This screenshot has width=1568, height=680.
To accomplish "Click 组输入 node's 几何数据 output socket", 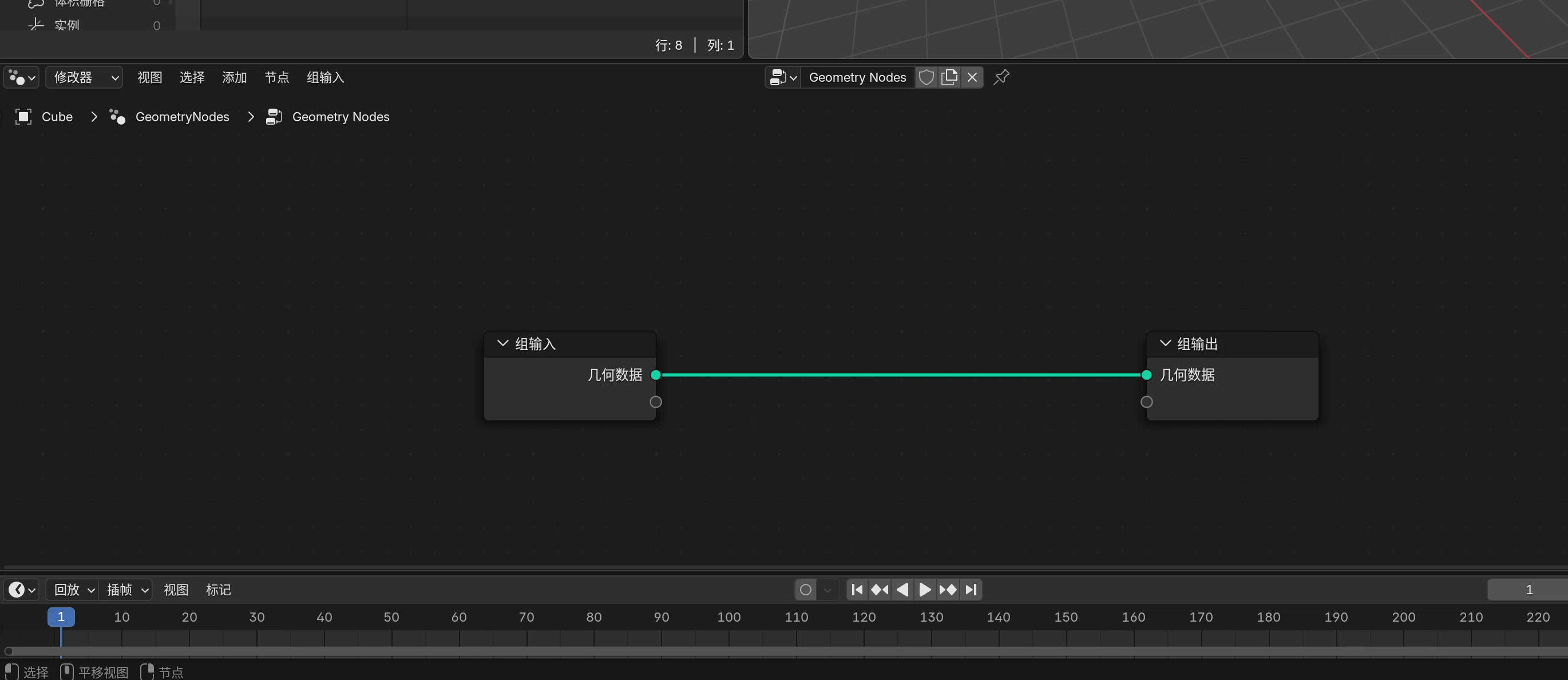I will click(x=656, y=375).
